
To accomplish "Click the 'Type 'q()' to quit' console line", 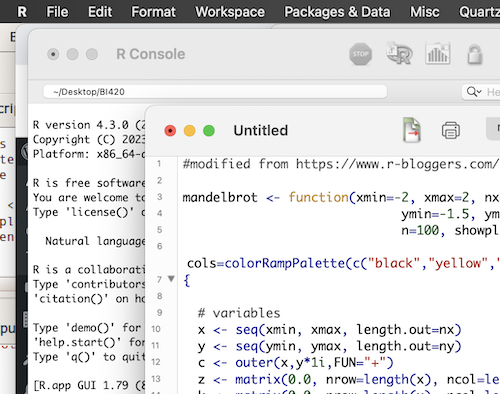I will pyautogui.click(x=89, y=357).
